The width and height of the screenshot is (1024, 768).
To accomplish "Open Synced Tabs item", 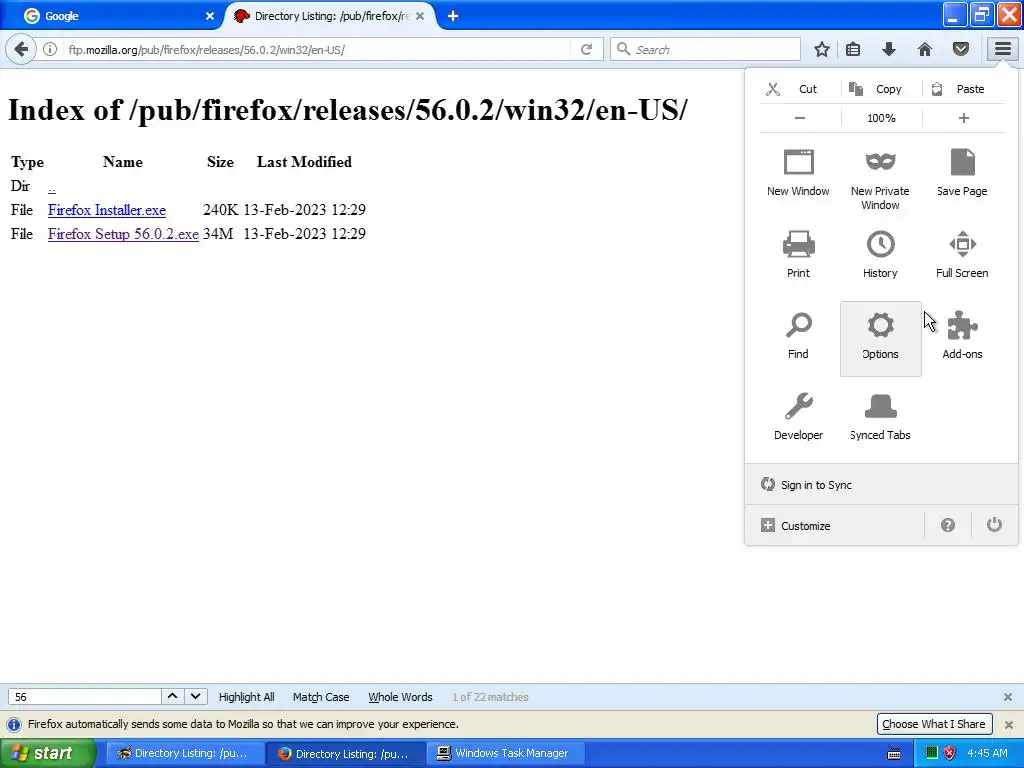I will coord(880,417).
